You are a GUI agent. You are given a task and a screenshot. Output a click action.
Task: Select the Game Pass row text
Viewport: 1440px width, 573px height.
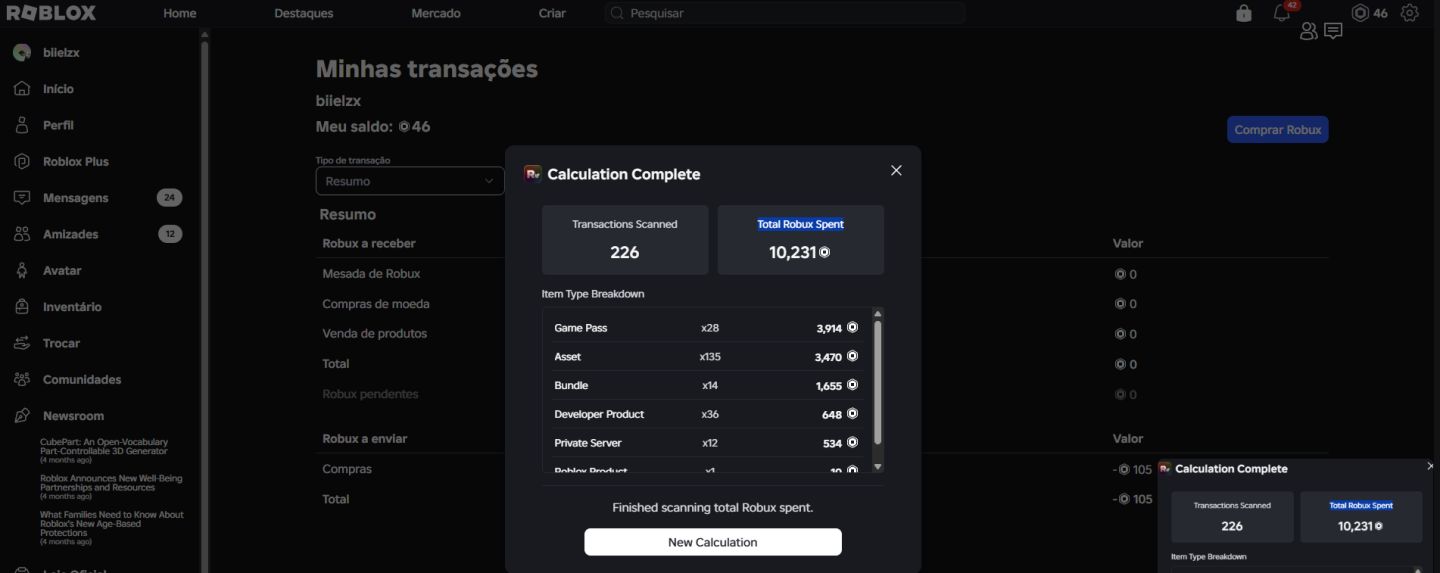coord(581,328)
